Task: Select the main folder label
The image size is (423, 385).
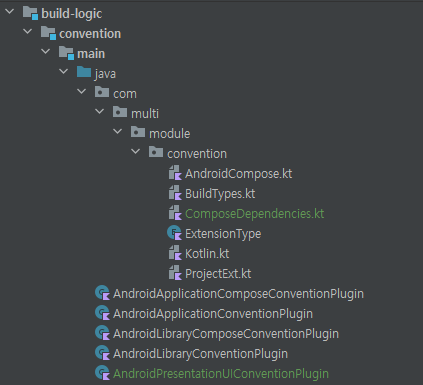Action: click(91, 54)
